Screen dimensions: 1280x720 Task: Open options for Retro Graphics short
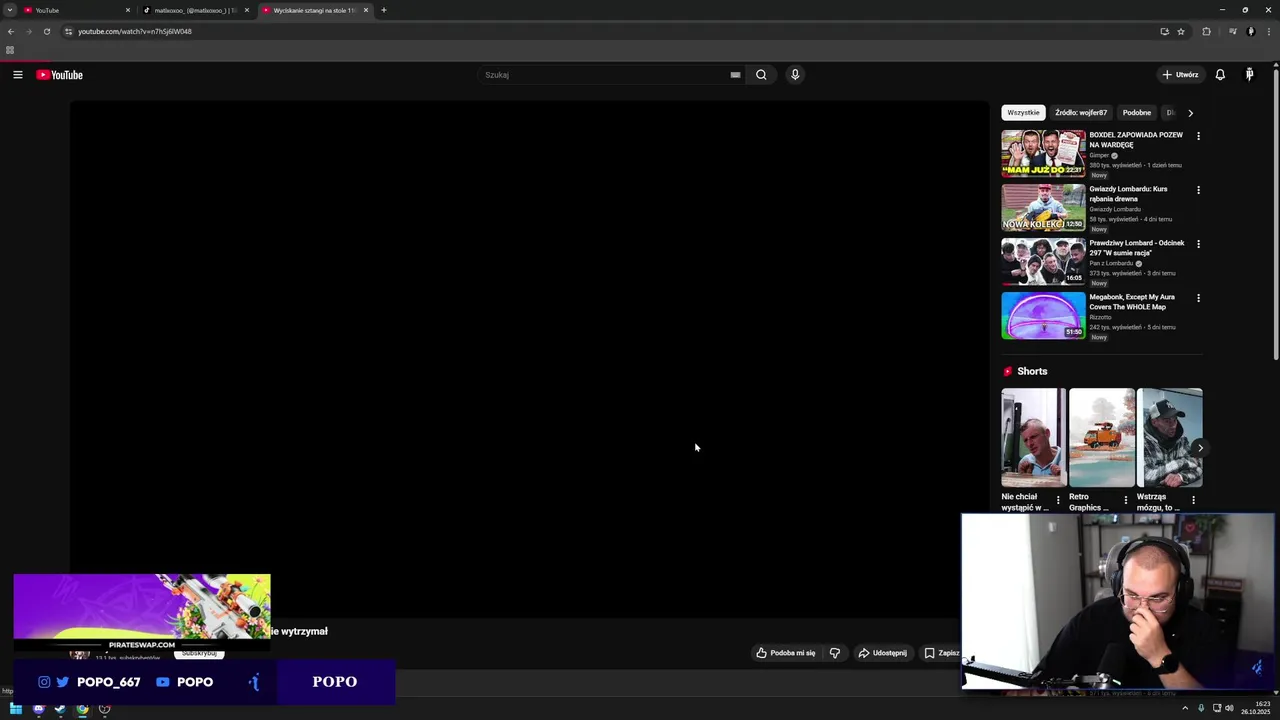(1126, 500)
